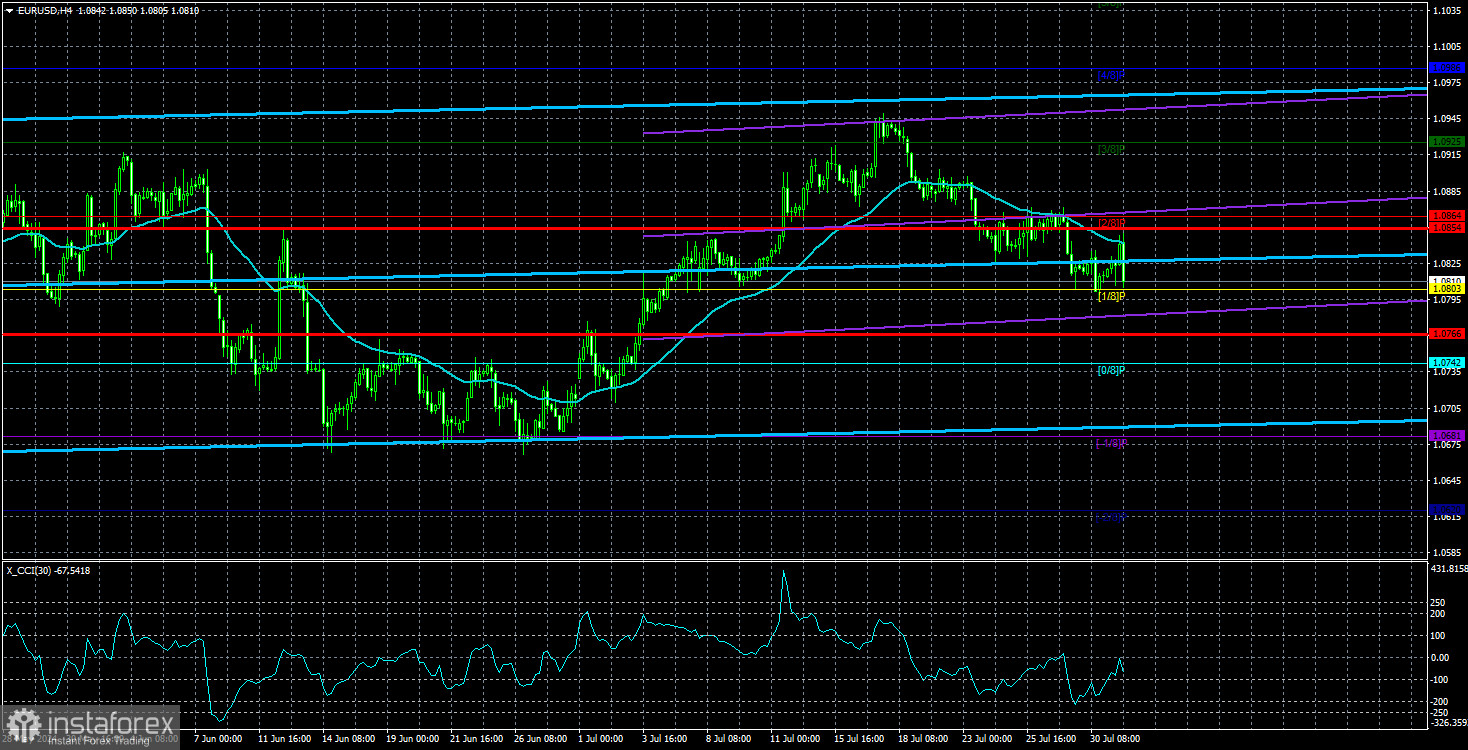This screenshot has height=750, width=1468.
Task: Select the [3/8]P Murrey level label
Action: 1111,150
